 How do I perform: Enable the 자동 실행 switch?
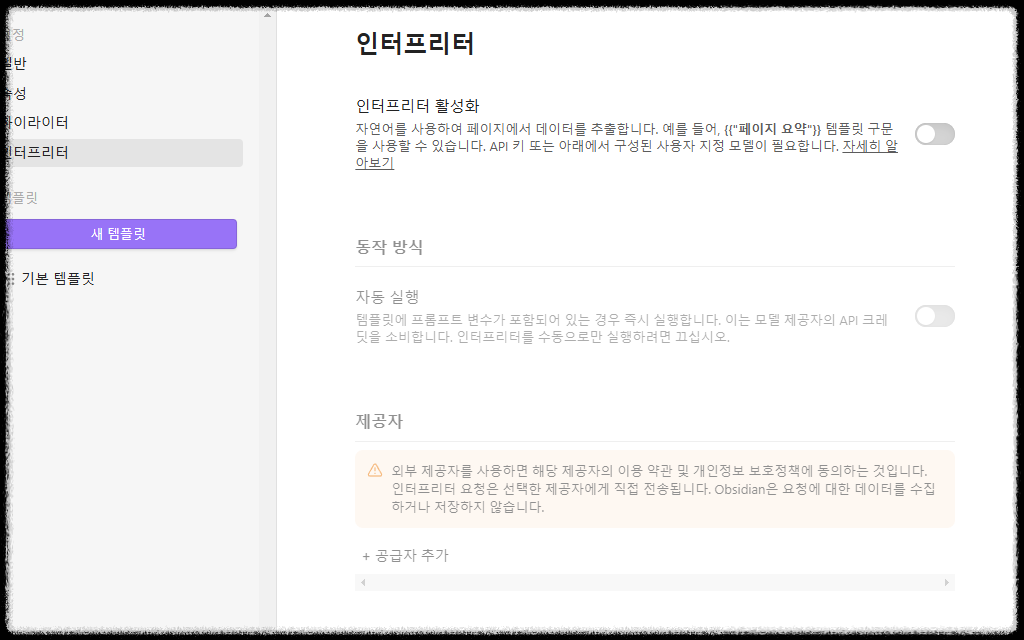coord(934,316)
